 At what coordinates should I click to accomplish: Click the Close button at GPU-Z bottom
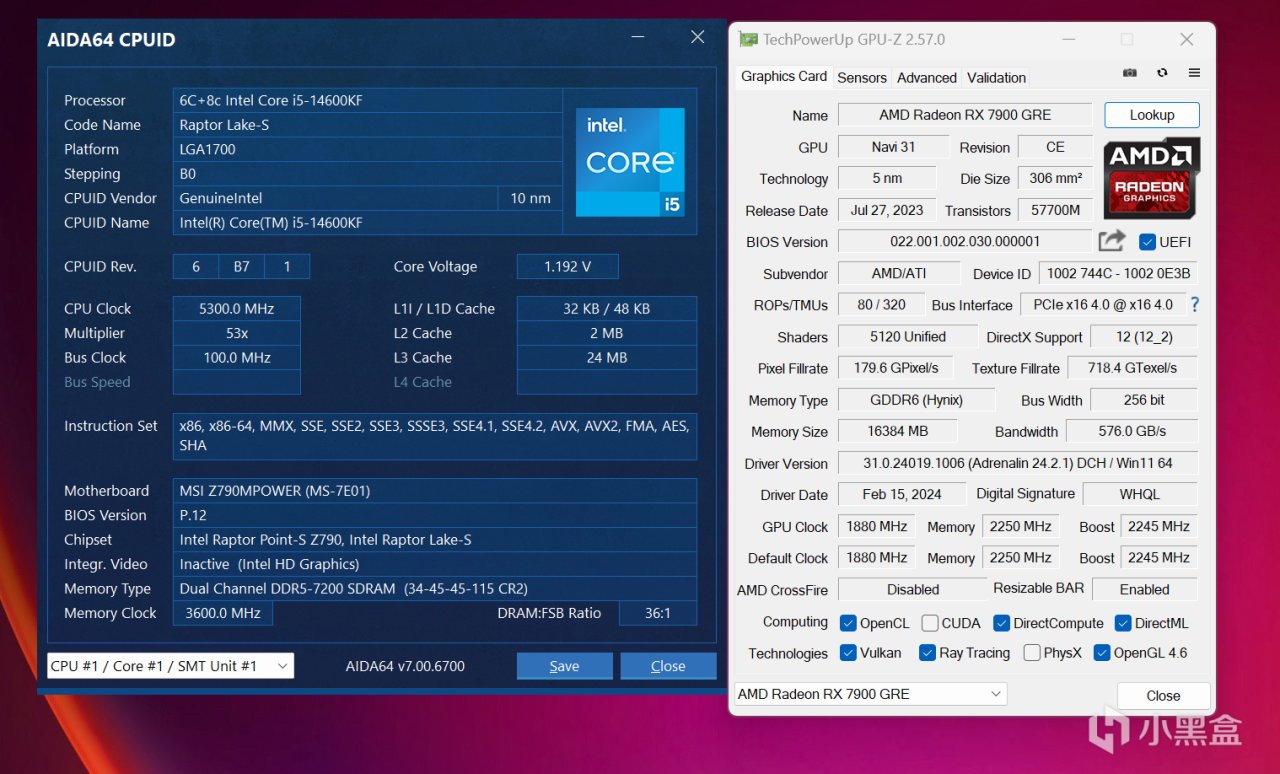[x=1163, y=696]
